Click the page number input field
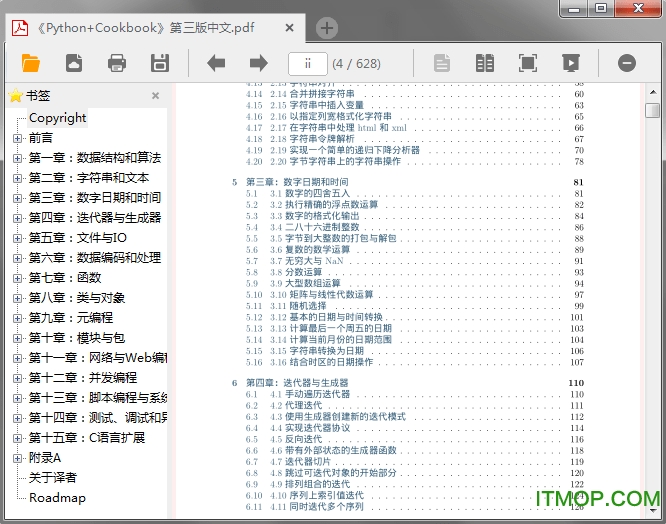 (308, 64)
